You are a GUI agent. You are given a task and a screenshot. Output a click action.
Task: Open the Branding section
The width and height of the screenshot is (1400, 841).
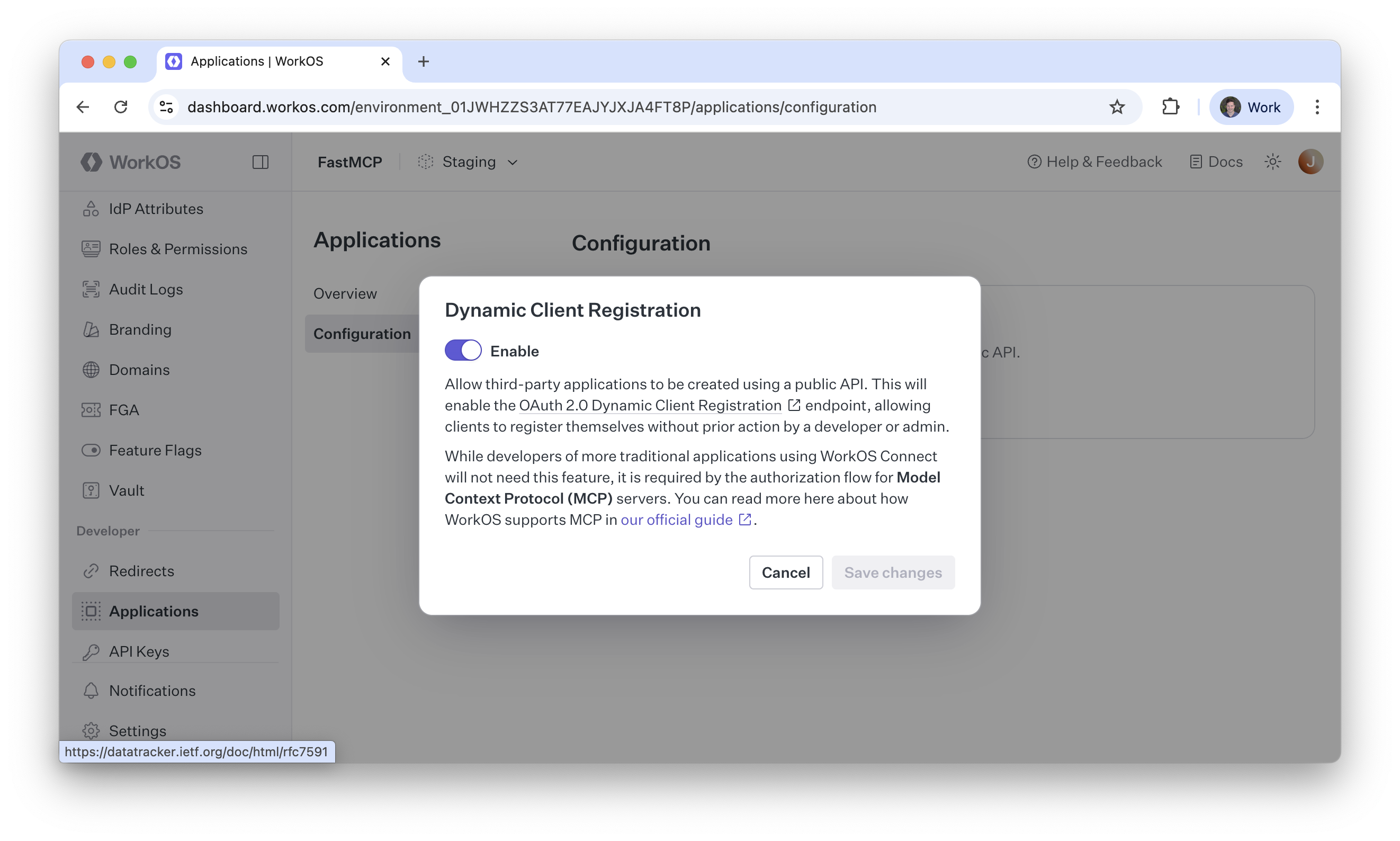coord(140,329)
